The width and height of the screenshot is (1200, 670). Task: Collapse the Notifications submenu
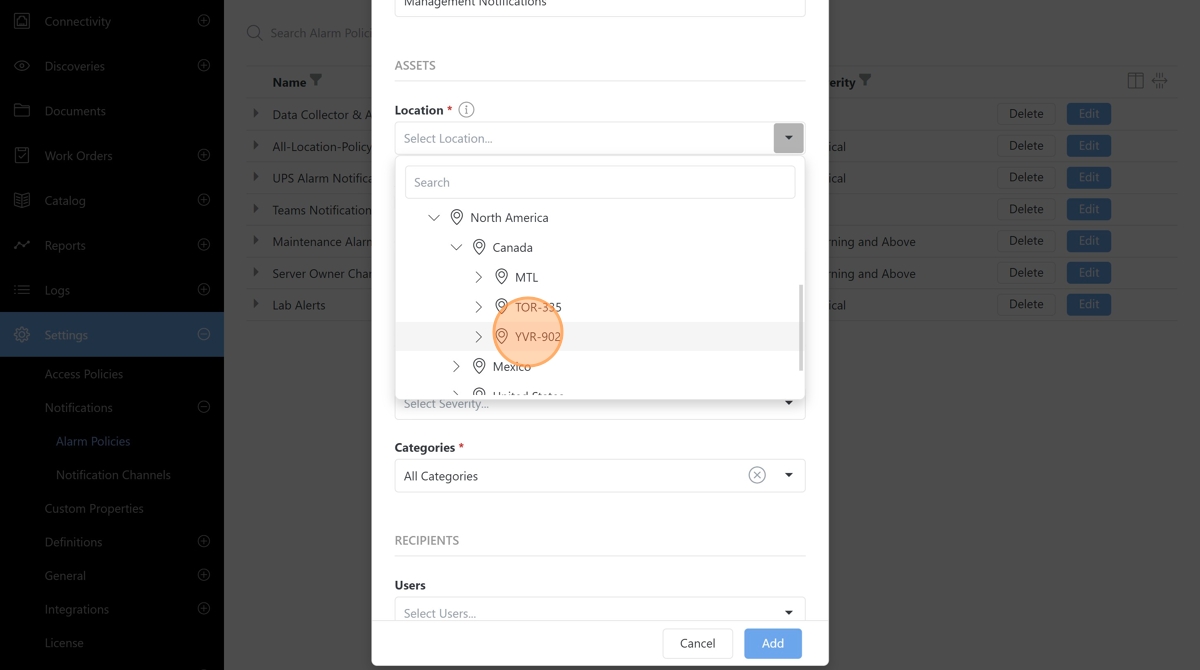(x=204, y=407)
